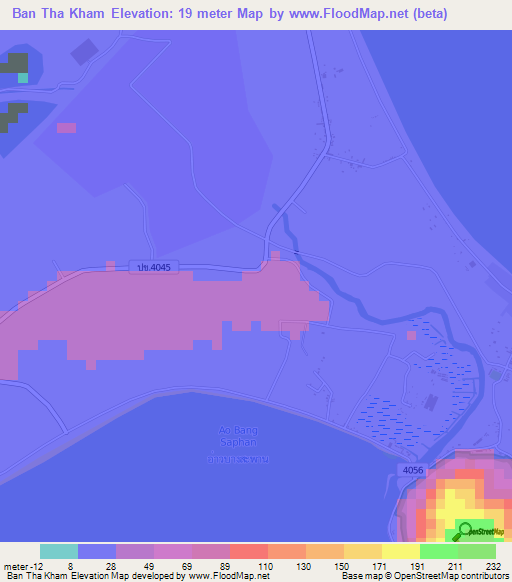Click the mauve-pink legend swatch for 69 meters
The image size is (512, 582).
(211, 552)
